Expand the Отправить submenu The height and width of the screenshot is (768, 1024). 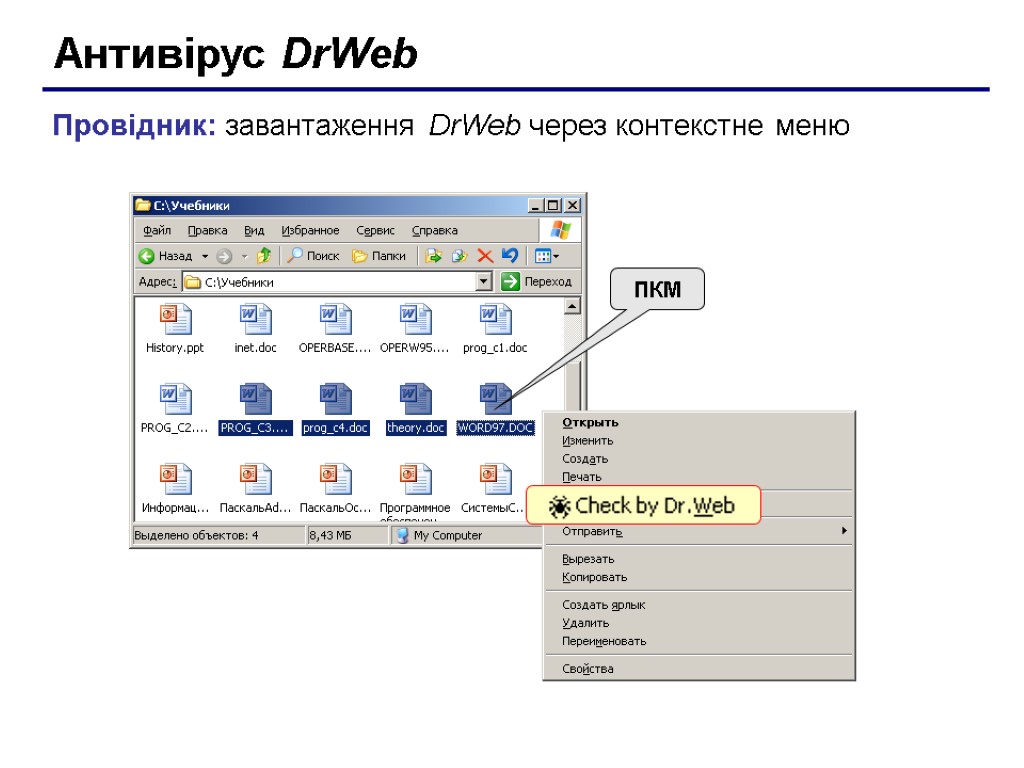(699, 531)
